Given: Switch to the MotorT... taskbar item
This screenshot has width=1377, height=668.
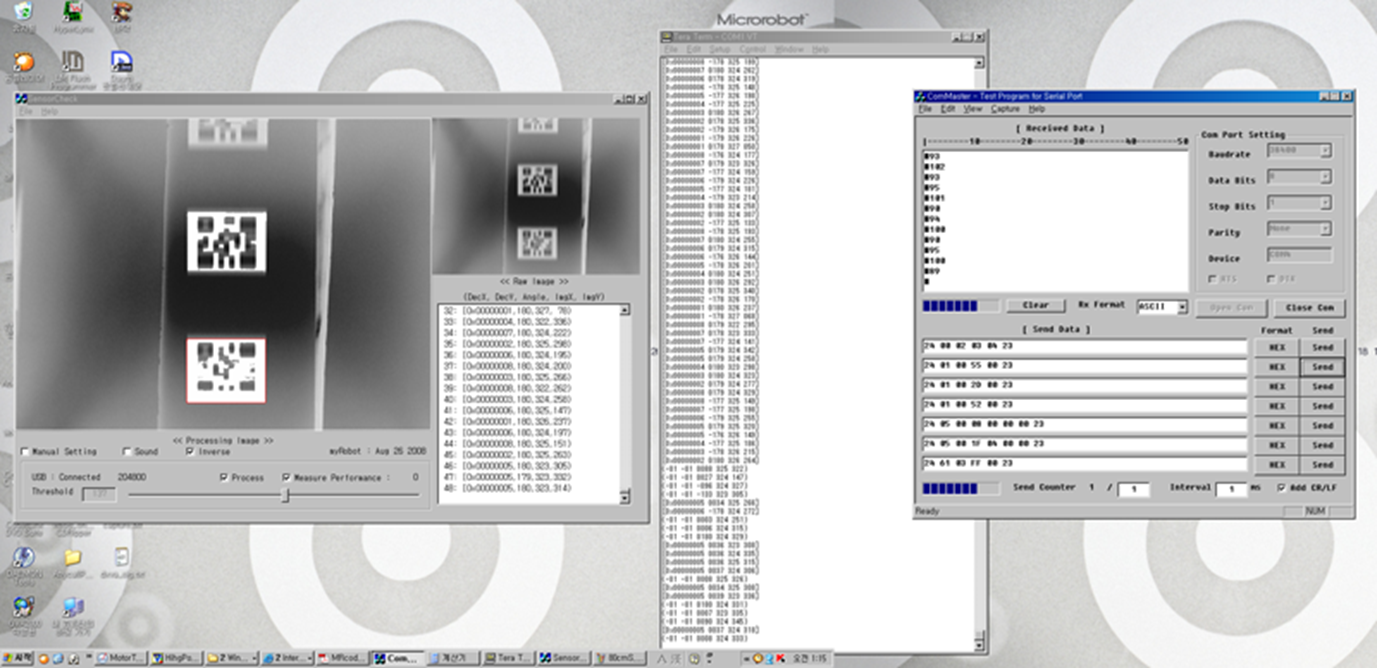Looking at the screenshot, I should [x=122, y=658].
